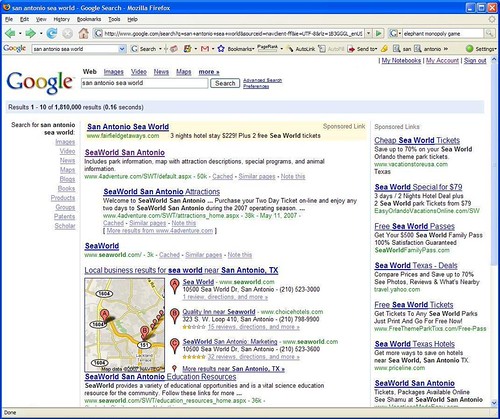Viewport: 500px width, 419px height.
Task: Go forward with the green Forward arrow
Action: coord(30,33)
